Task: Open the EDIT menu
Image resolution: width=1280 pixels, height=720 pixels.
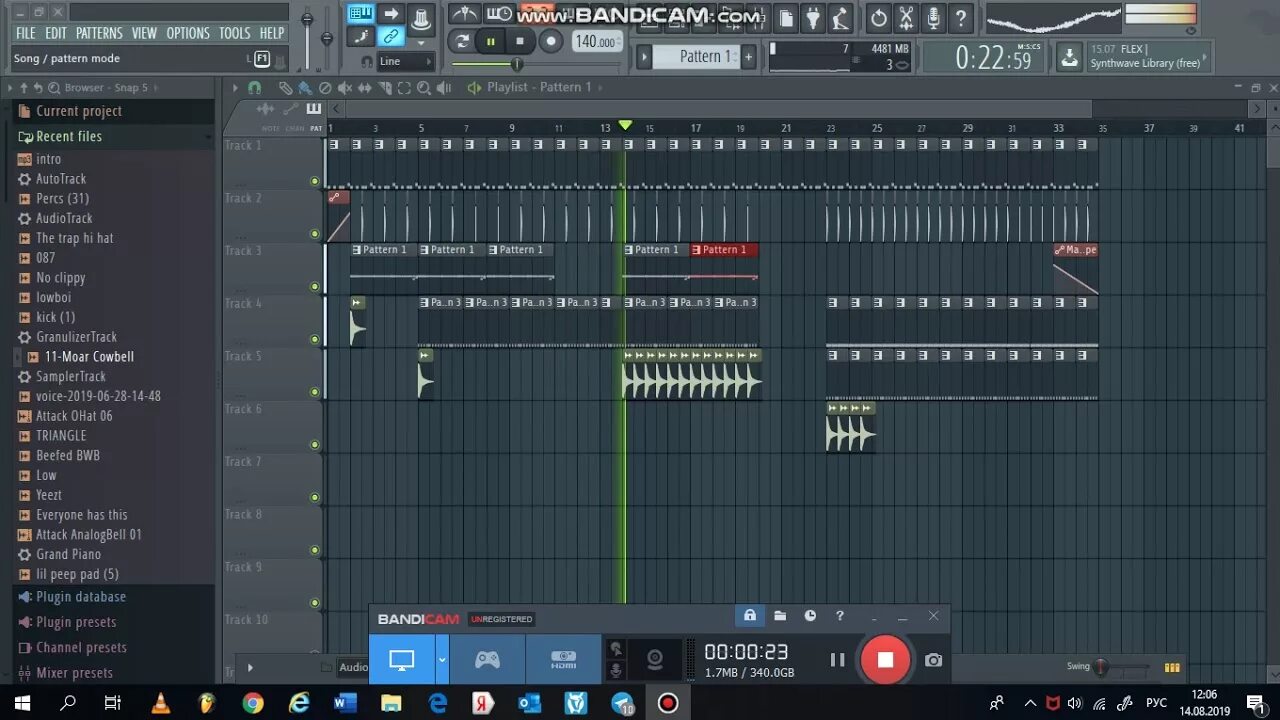Action: pos(56,33)
